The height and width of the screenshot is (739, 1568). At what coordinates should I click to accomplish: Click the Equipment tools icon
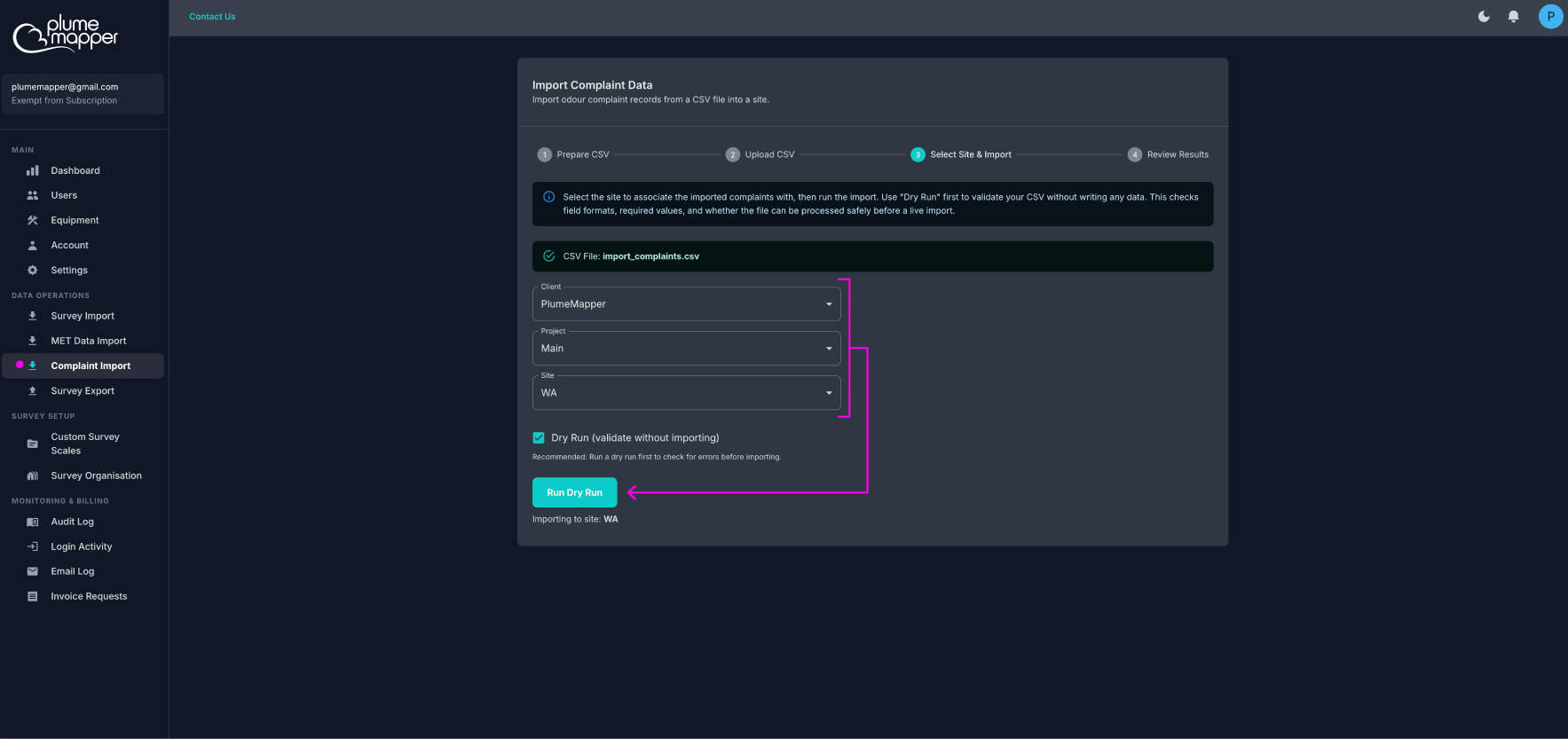click(33, 220)
